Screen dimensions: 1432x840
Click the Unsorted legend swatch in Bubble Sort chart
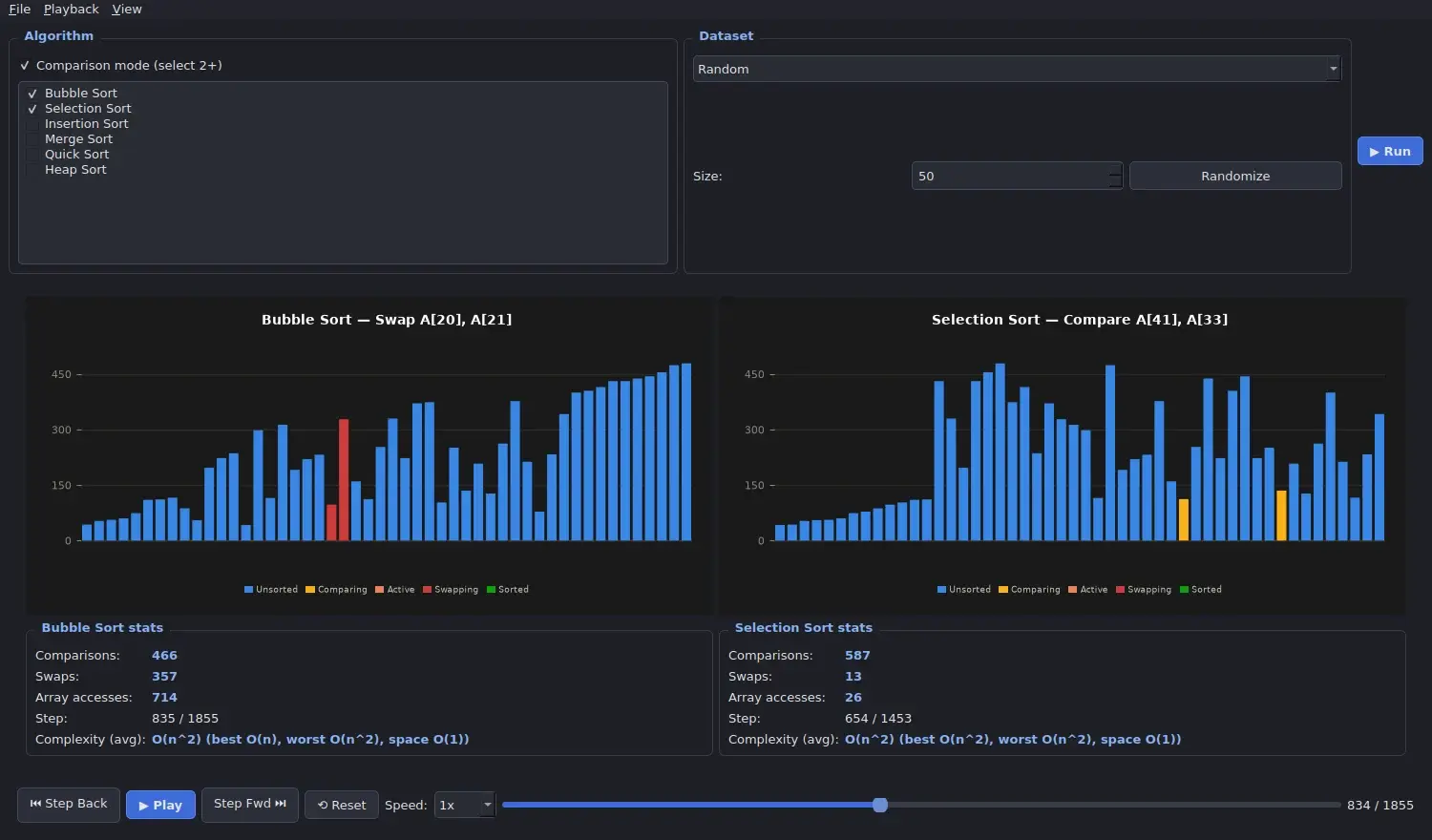pyautogui.click(x=249, y=590)
